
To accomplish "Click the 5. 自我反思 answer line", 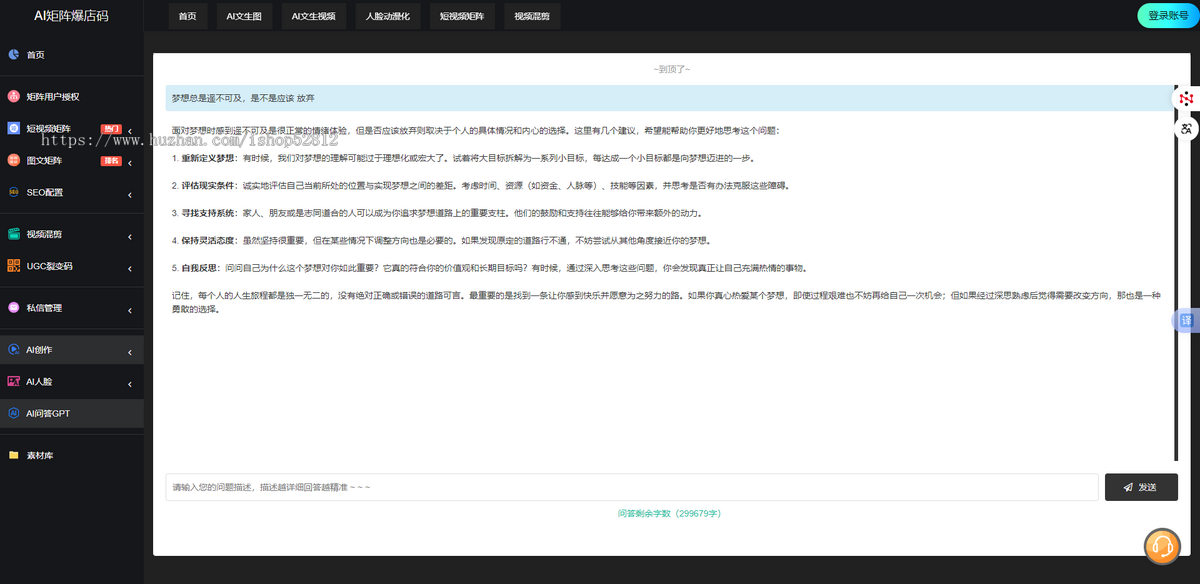I will pyautogui.click(x=489, y=268).
